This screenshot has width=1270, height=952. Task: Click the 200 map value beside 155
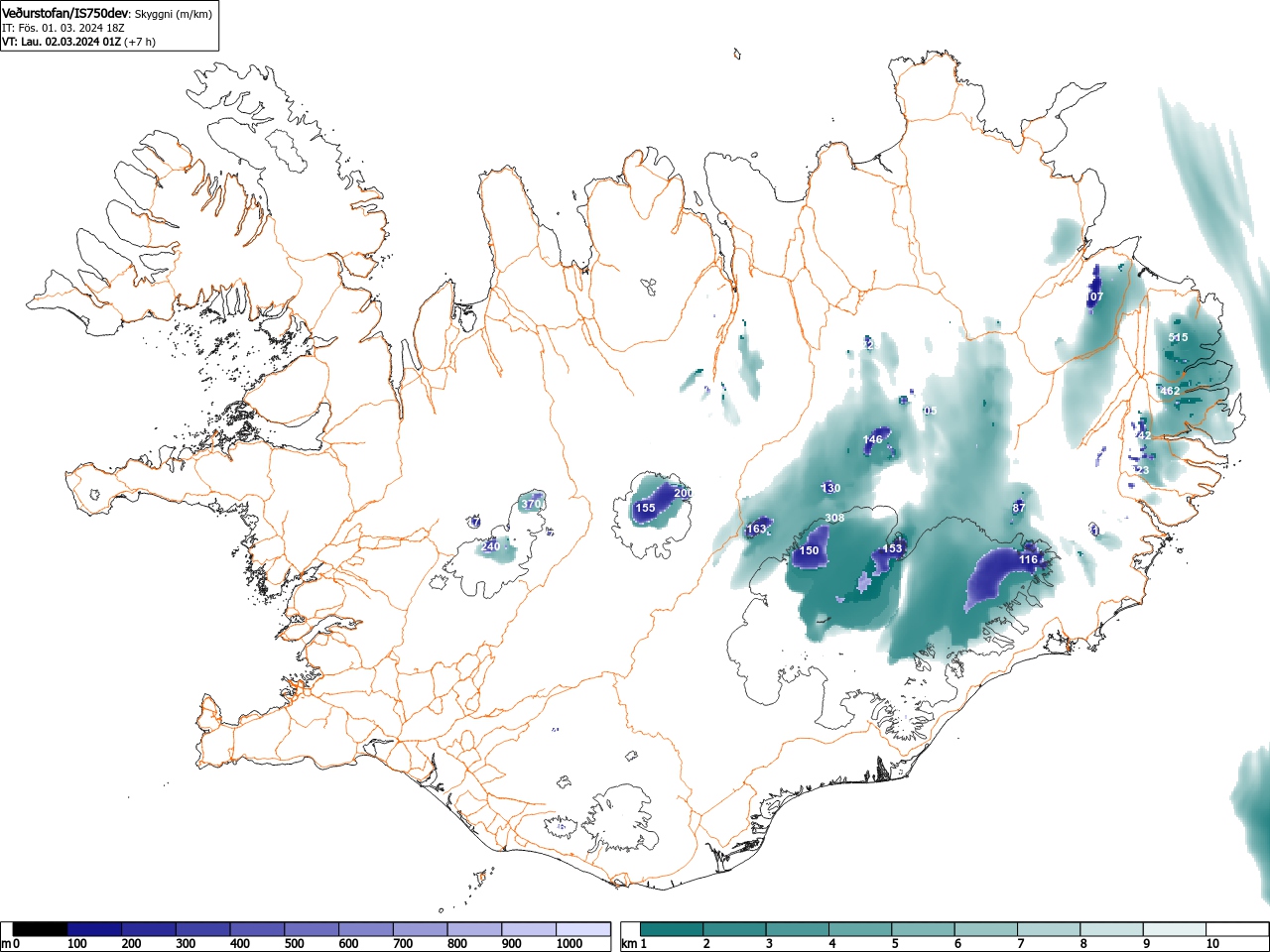(683, 493)
